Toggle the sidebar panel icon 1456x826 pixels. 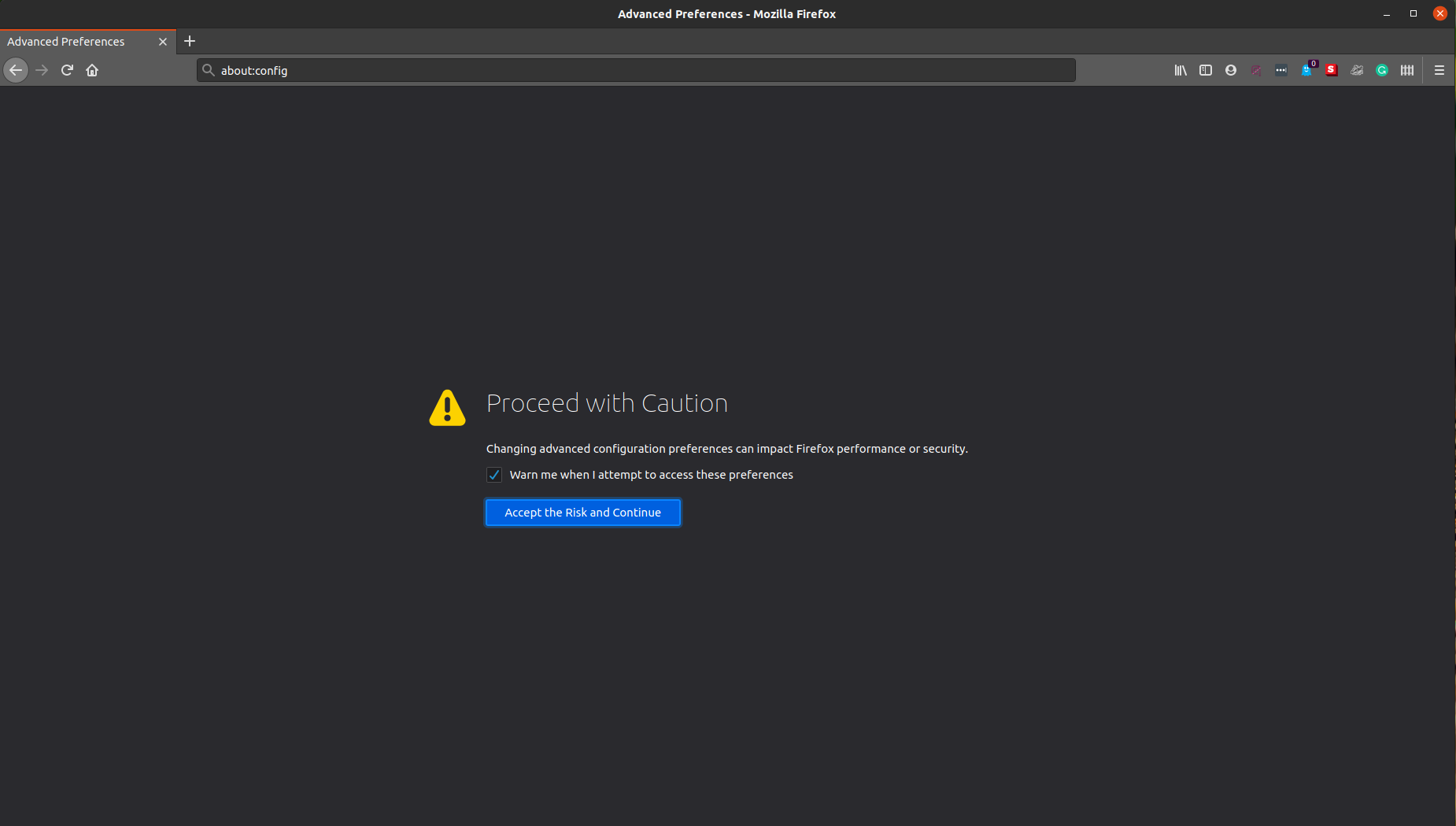[1206, 70]
